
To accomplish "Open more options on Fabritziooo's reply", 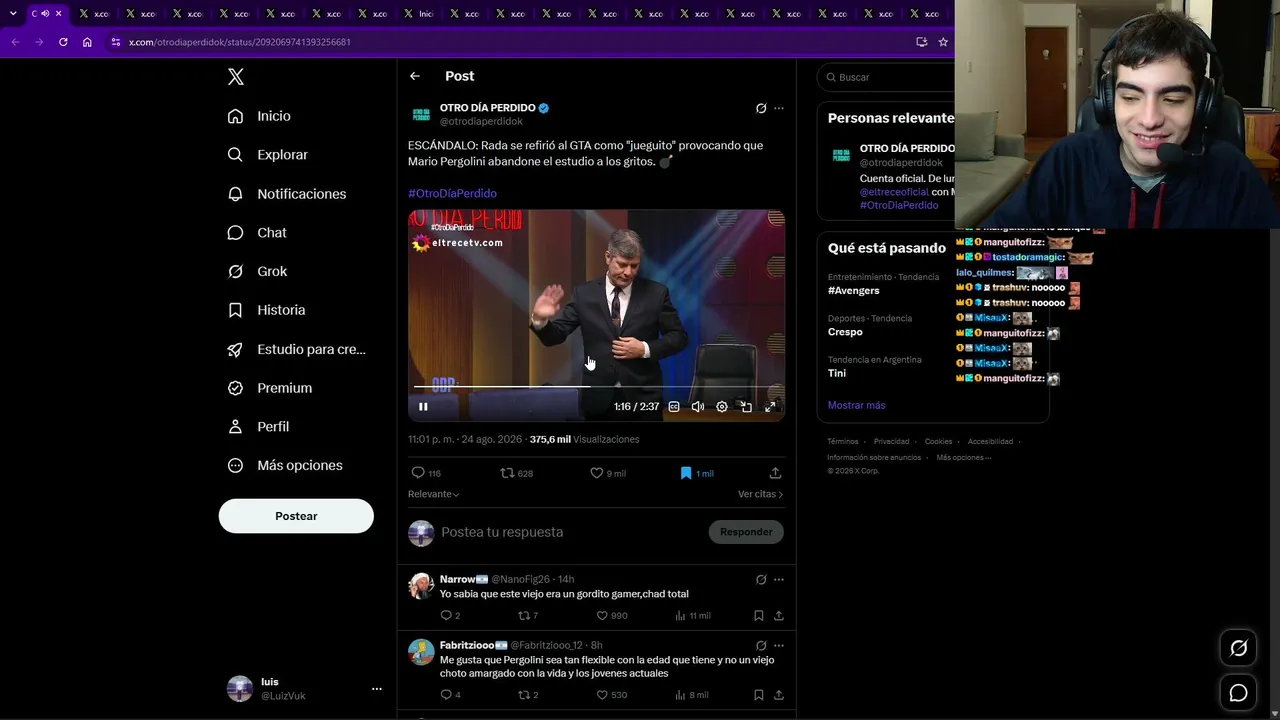I will [x=779, y=645].
